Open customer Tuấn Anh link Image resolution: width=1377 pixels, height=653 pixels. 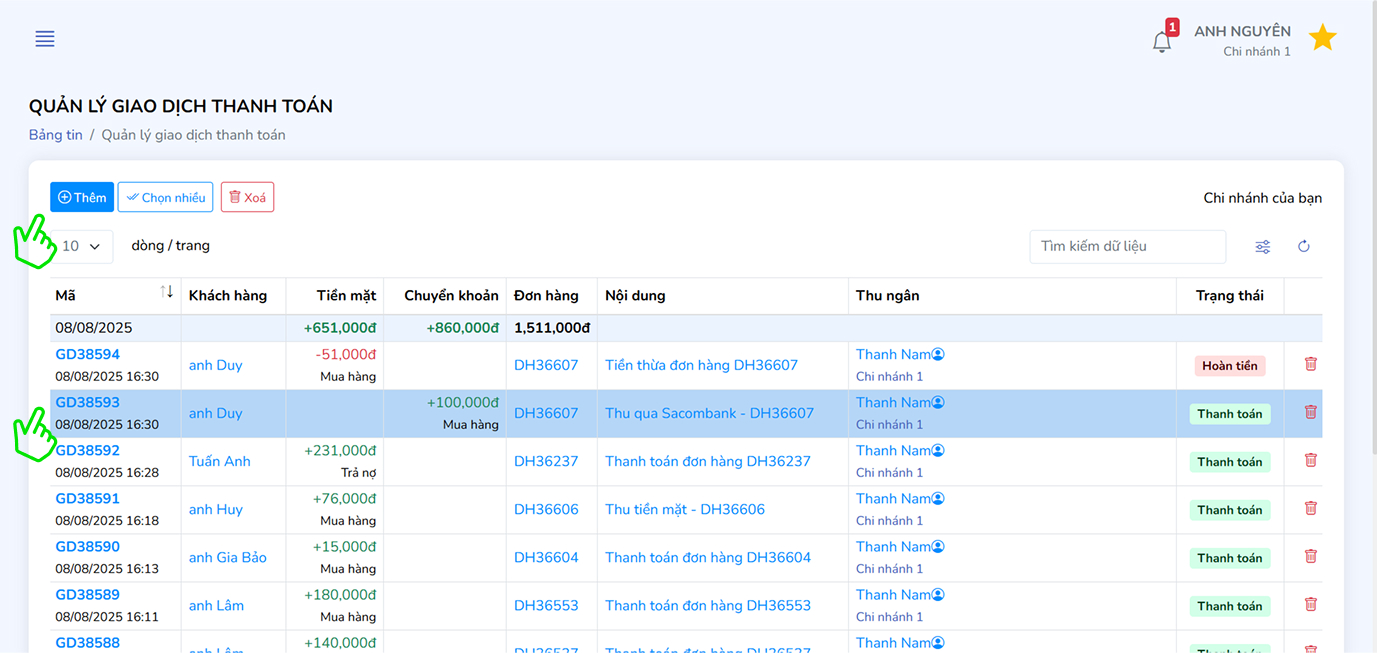point(219,462)
